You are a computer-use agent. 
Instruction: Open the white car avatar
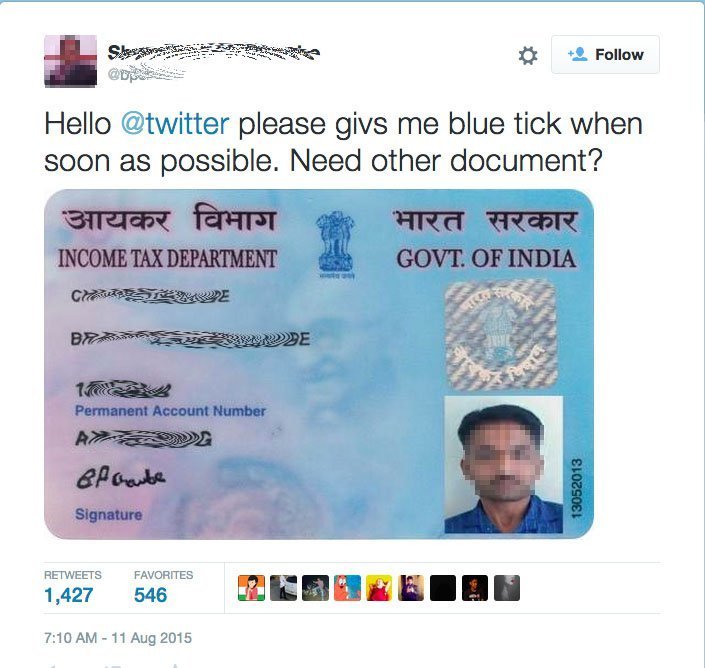[x=283, y=588]
